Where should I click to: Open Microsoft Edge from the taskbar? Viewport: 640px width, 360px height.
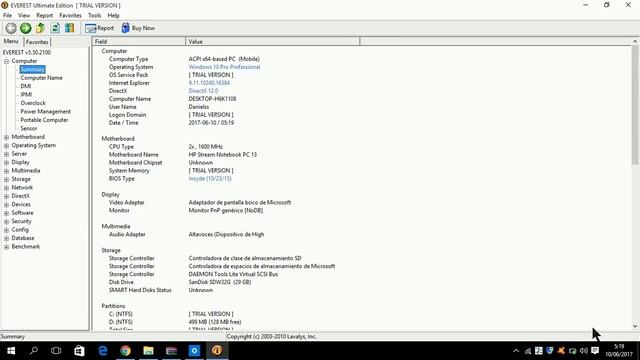102,351
